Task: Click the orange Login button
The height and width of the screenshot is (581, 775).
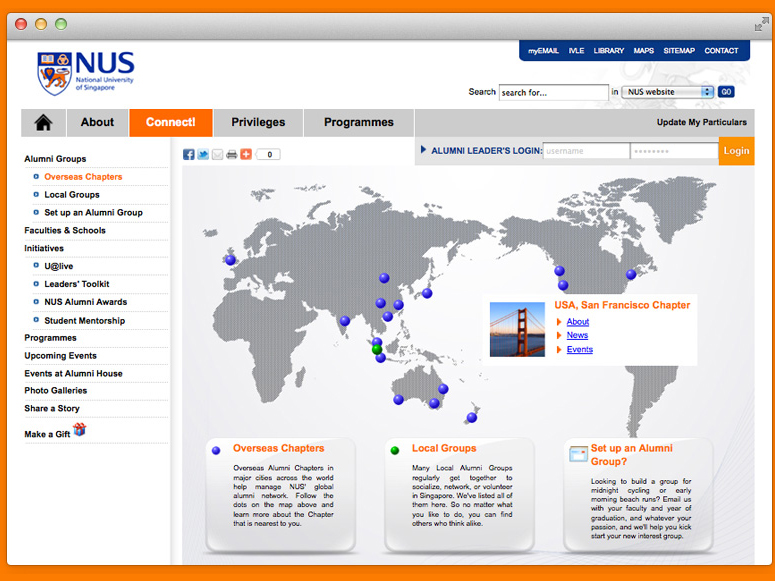Action: (x=736, y=151)
